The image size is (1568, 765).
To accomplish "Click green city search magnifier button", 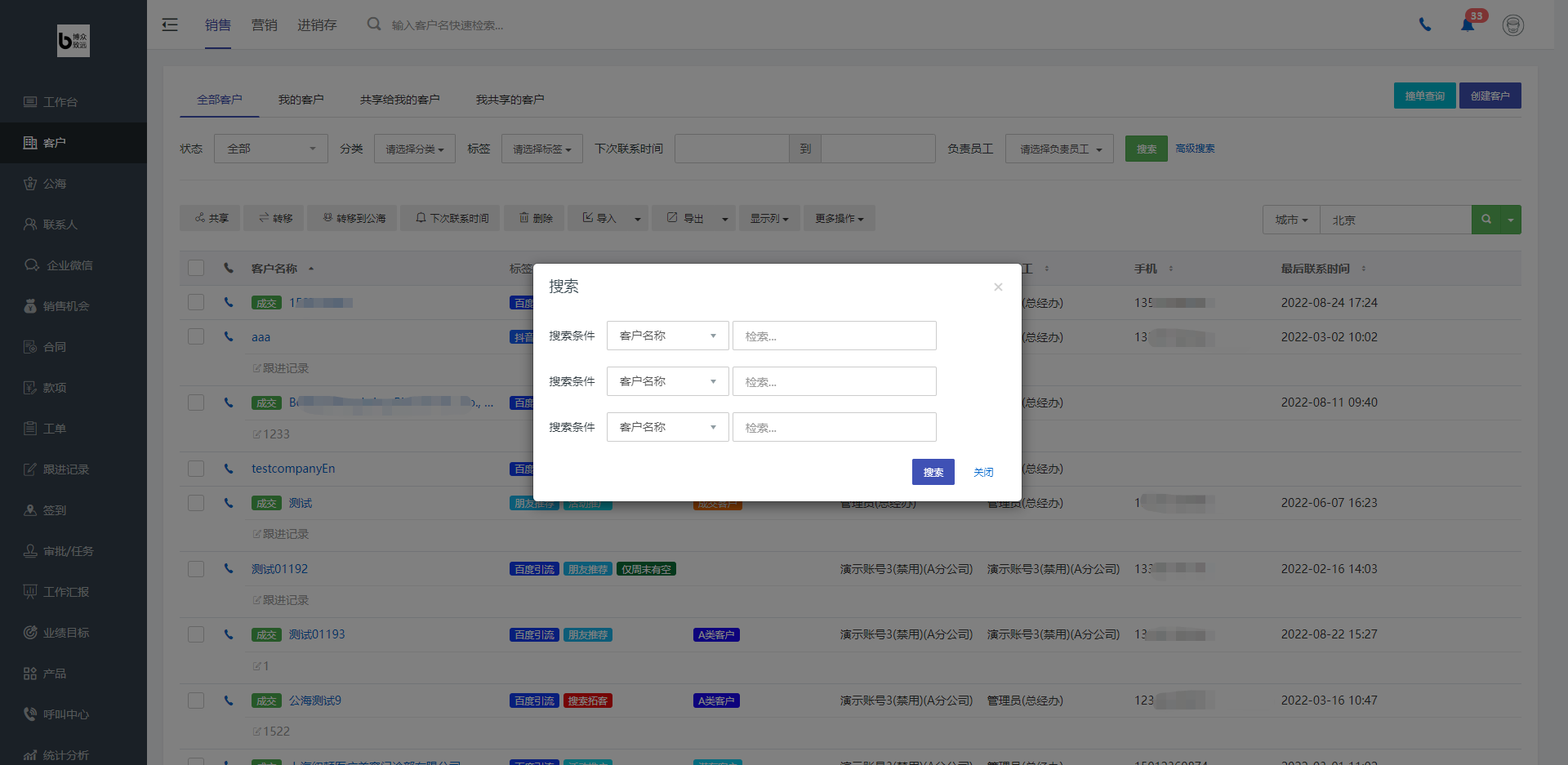I will pos(1486,220).
